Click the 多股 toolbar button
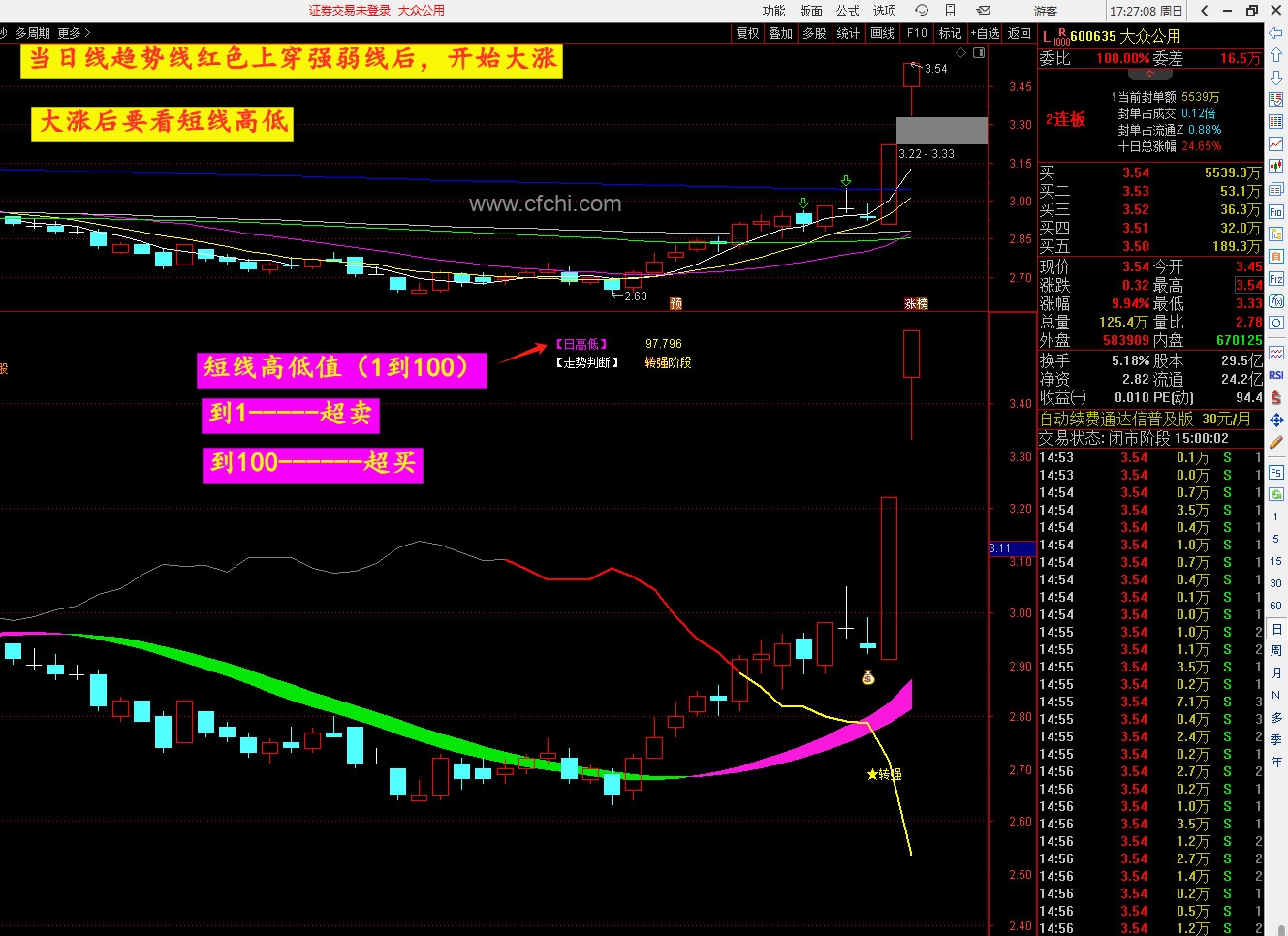 pyautogui.click(x=814, y=33)
